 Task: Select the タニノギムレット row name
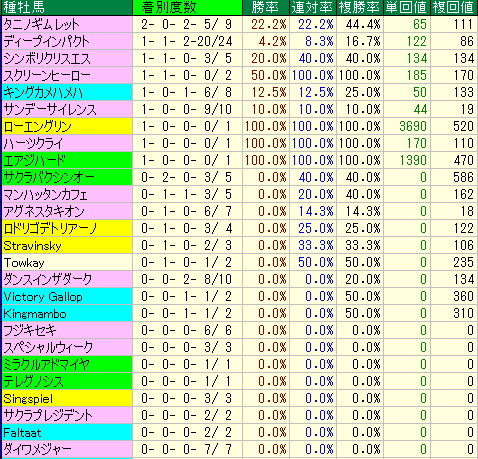[42, 24]
